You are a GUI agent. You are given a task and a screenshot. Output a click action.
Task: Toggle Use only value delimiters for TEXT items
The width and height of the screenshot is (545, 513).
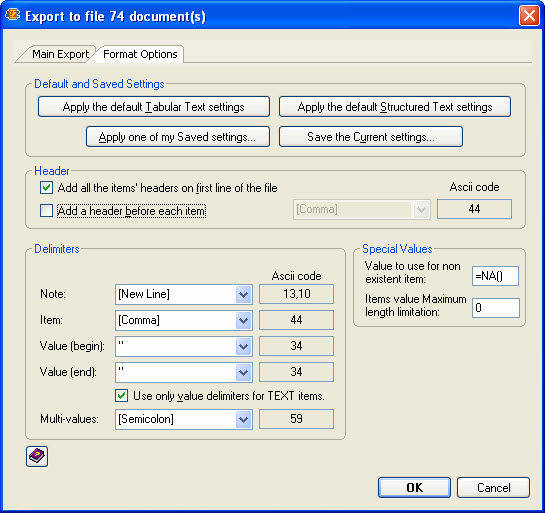click(121, 396)
